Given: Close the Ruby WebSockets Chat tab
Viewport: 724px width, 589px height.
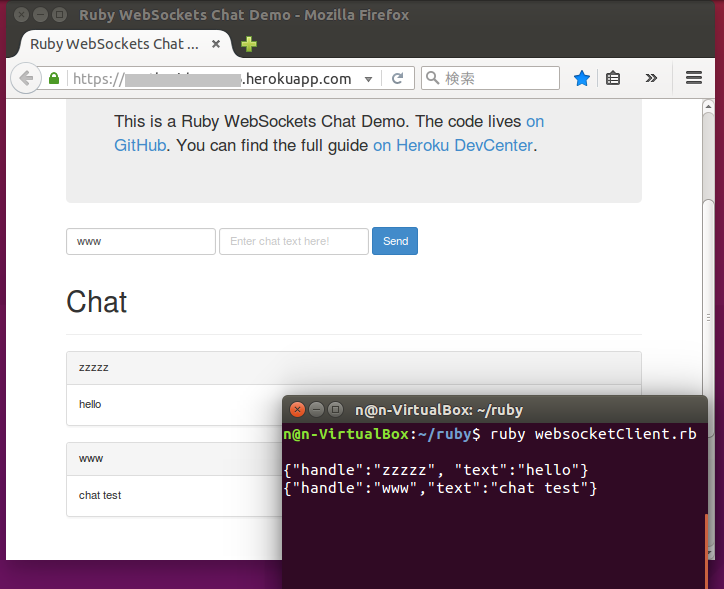Looking at the screenshot, I should pos(216,44).
